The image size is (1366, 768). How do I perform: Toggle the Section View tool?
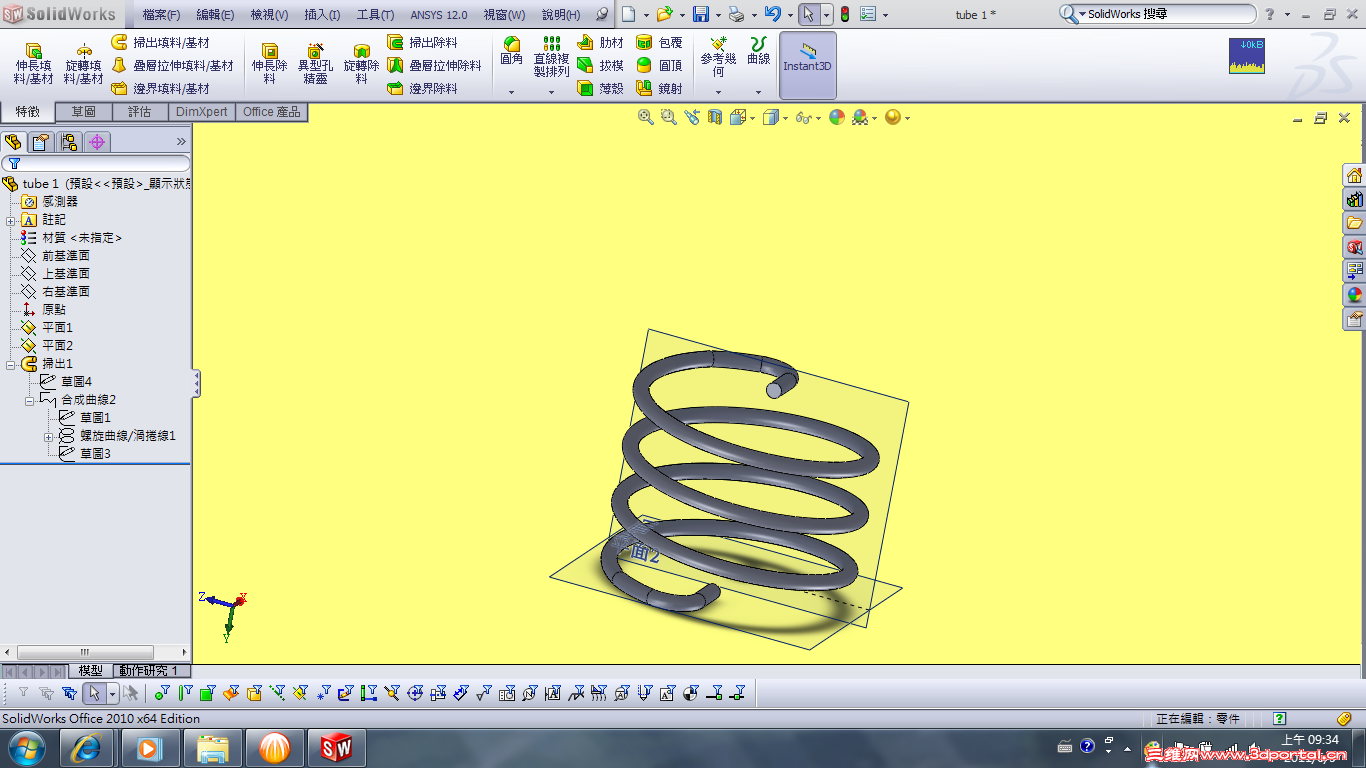pyautogui.click(x=714, y=117)
